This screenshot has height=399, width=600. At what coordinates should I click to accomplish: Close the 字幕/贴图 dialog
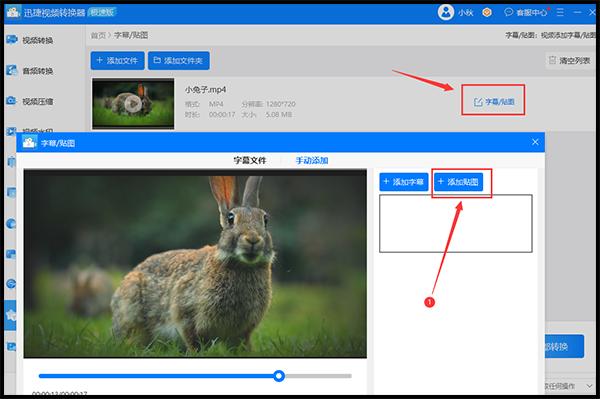pyautogui.click(x=535, y=142)
